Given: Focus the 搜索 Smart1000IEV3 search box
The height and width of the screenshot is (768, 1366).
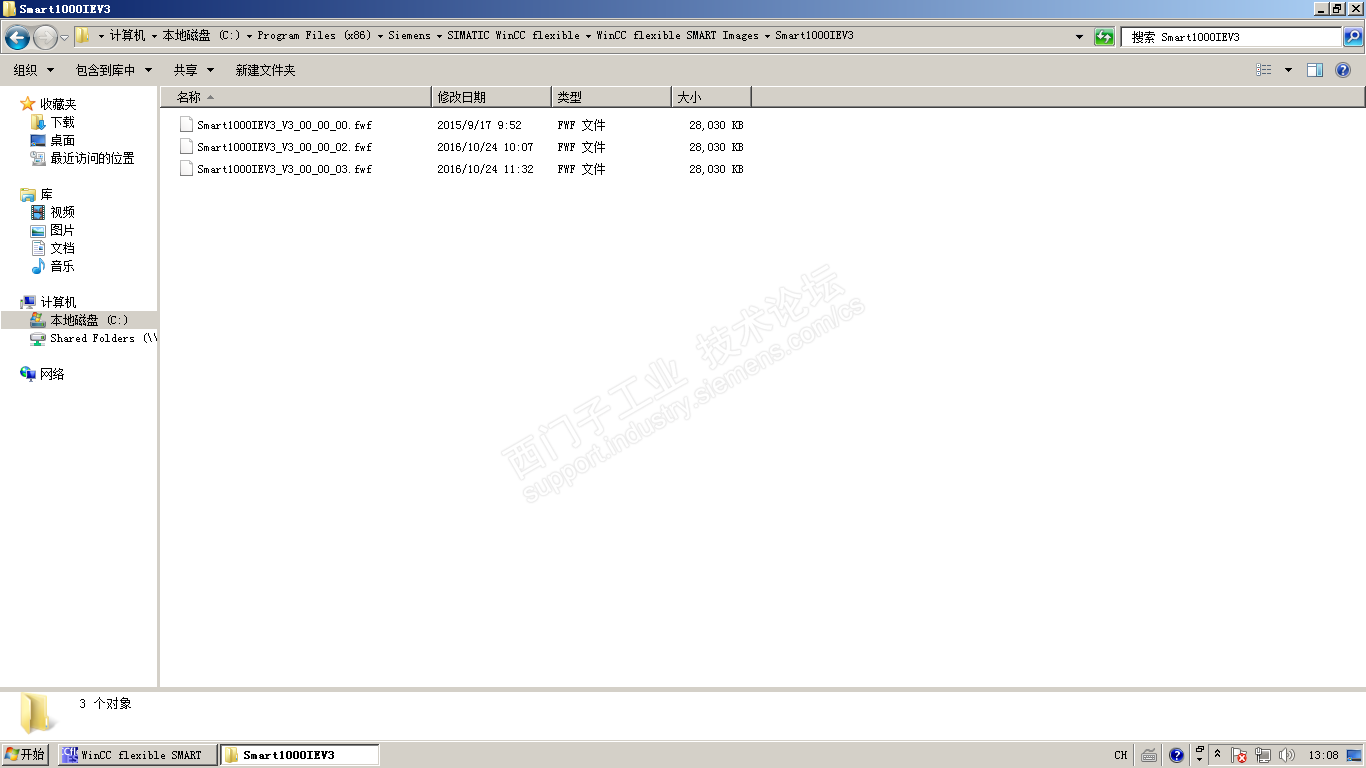Looking at the screenshot, I should [x=1232, y=37].
